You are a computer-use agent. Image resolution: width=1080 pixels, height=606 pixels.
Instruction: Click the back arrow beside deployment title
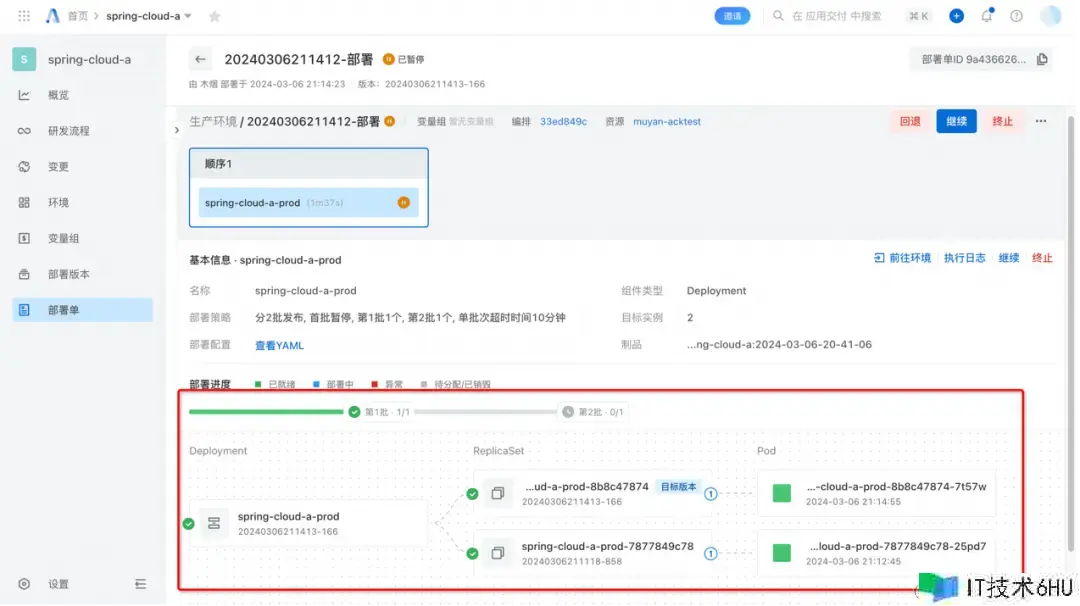coord(202,60)
